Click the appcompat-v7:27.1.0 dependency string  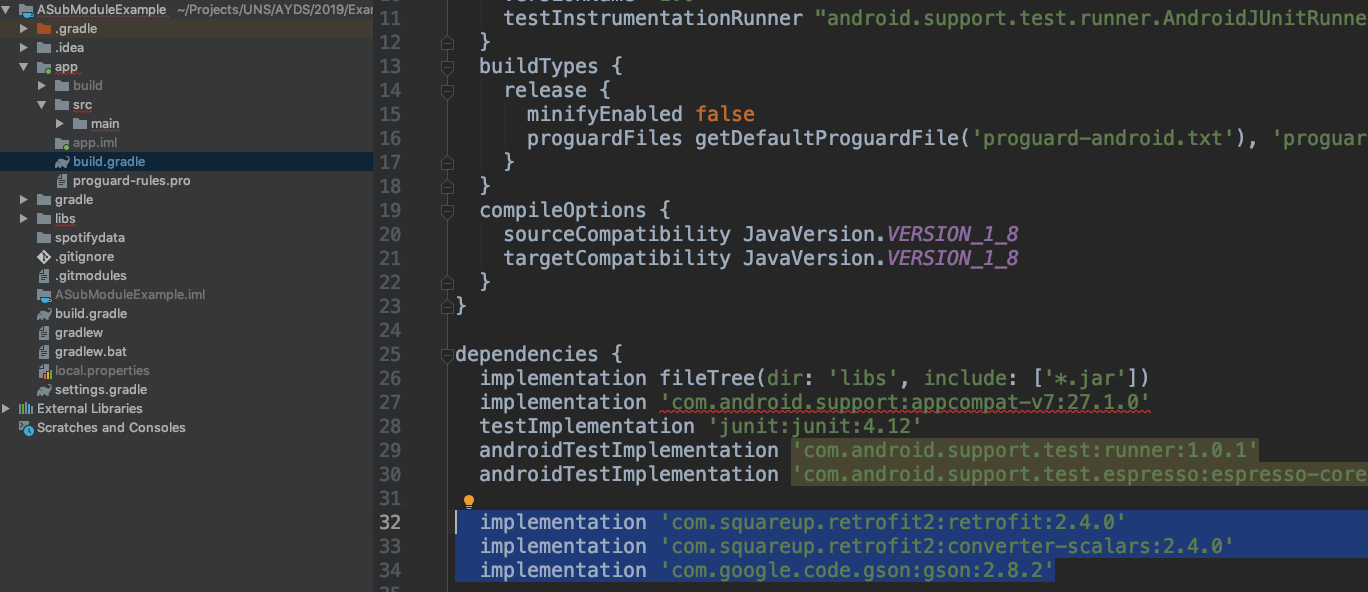tap(904, 402)
